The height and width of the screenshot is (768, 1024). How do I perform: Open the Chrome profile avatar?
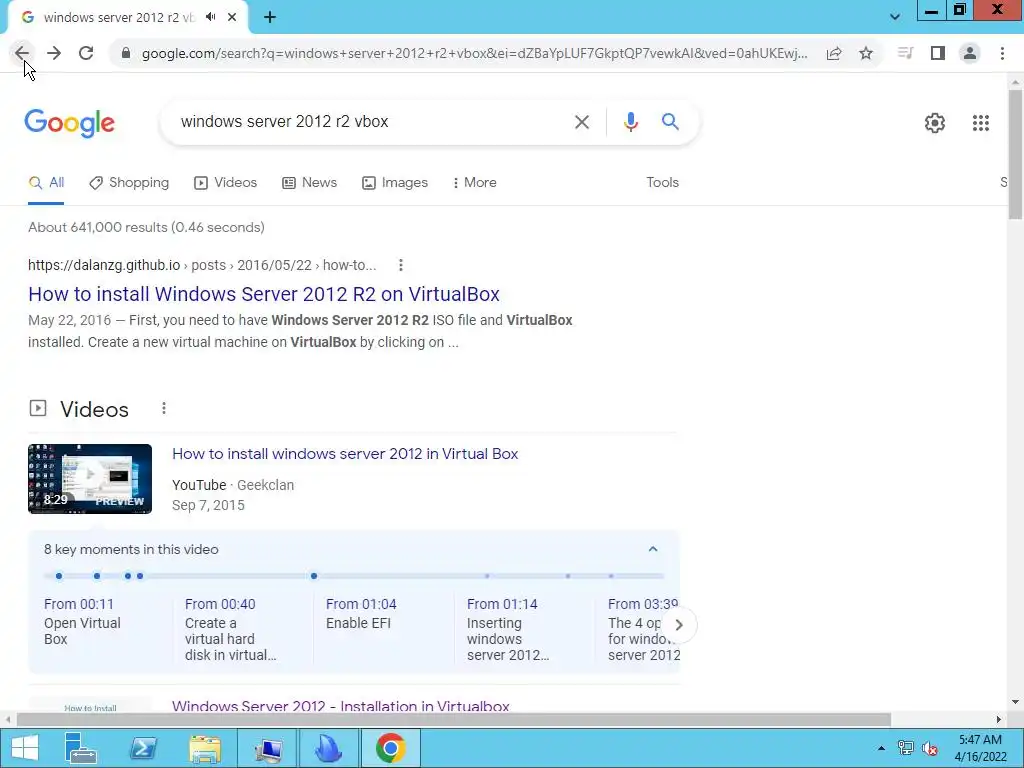click(x=970, y=53)
